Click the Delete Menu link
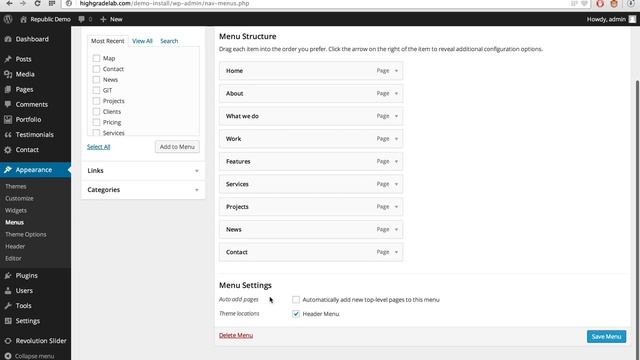The image size is (640, 360). click(236, 335)
